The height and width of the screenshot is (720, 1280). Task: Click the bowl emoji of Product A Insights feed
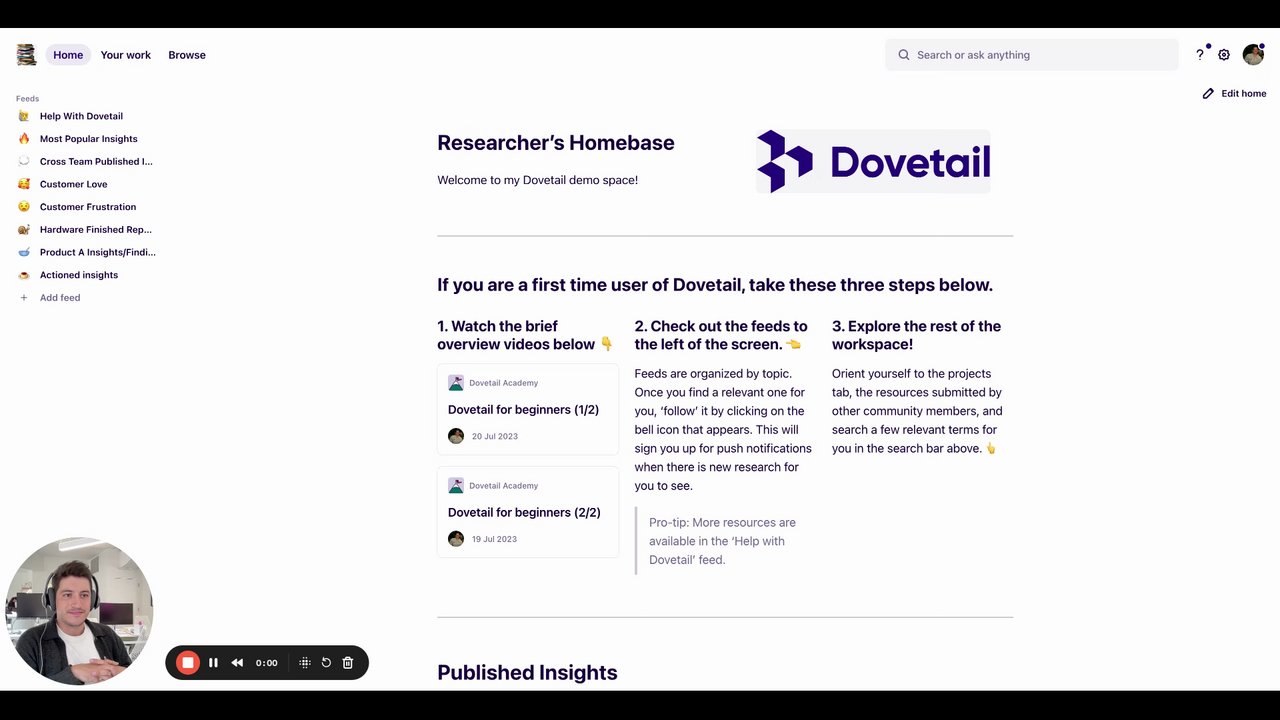(x=24, y=252)
